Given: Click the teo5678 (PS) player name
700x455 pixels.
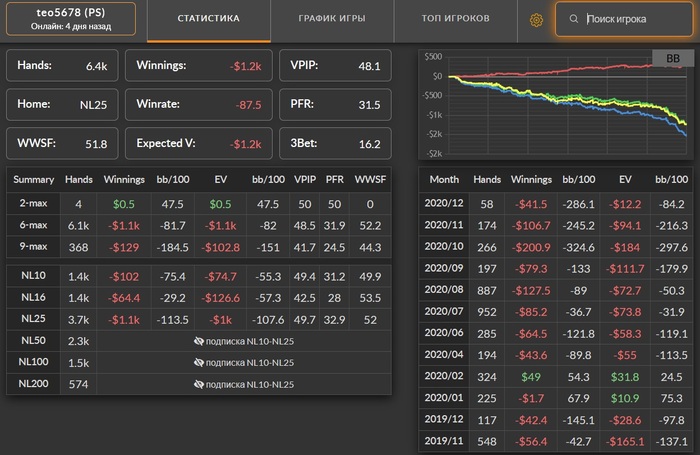Looking at the screenshot, I should (x=70, y=12).
